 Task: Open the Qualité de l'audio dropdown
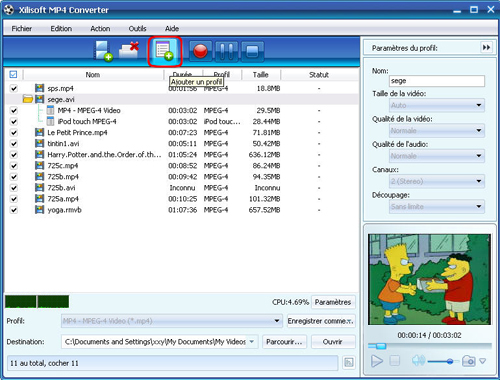tap(437, 156)
